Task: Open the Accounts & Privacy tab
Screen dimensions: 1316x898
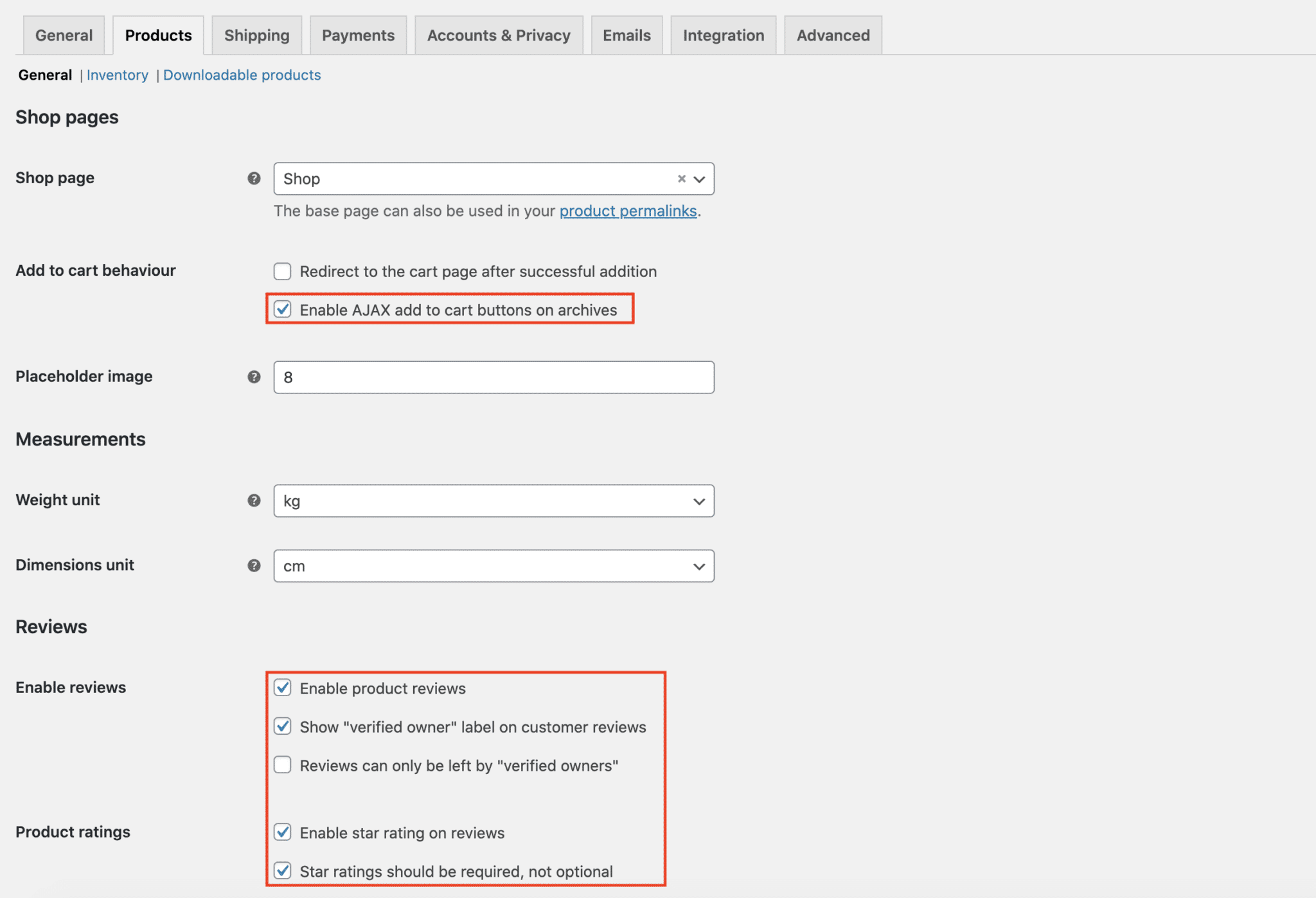Action: pyautogui.click(x=499, y=35)
